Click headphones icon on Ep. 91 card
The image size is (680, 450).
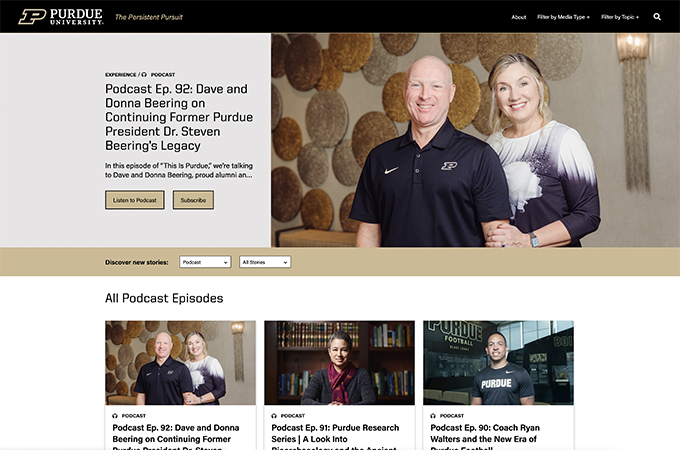[x=274, y=416]
